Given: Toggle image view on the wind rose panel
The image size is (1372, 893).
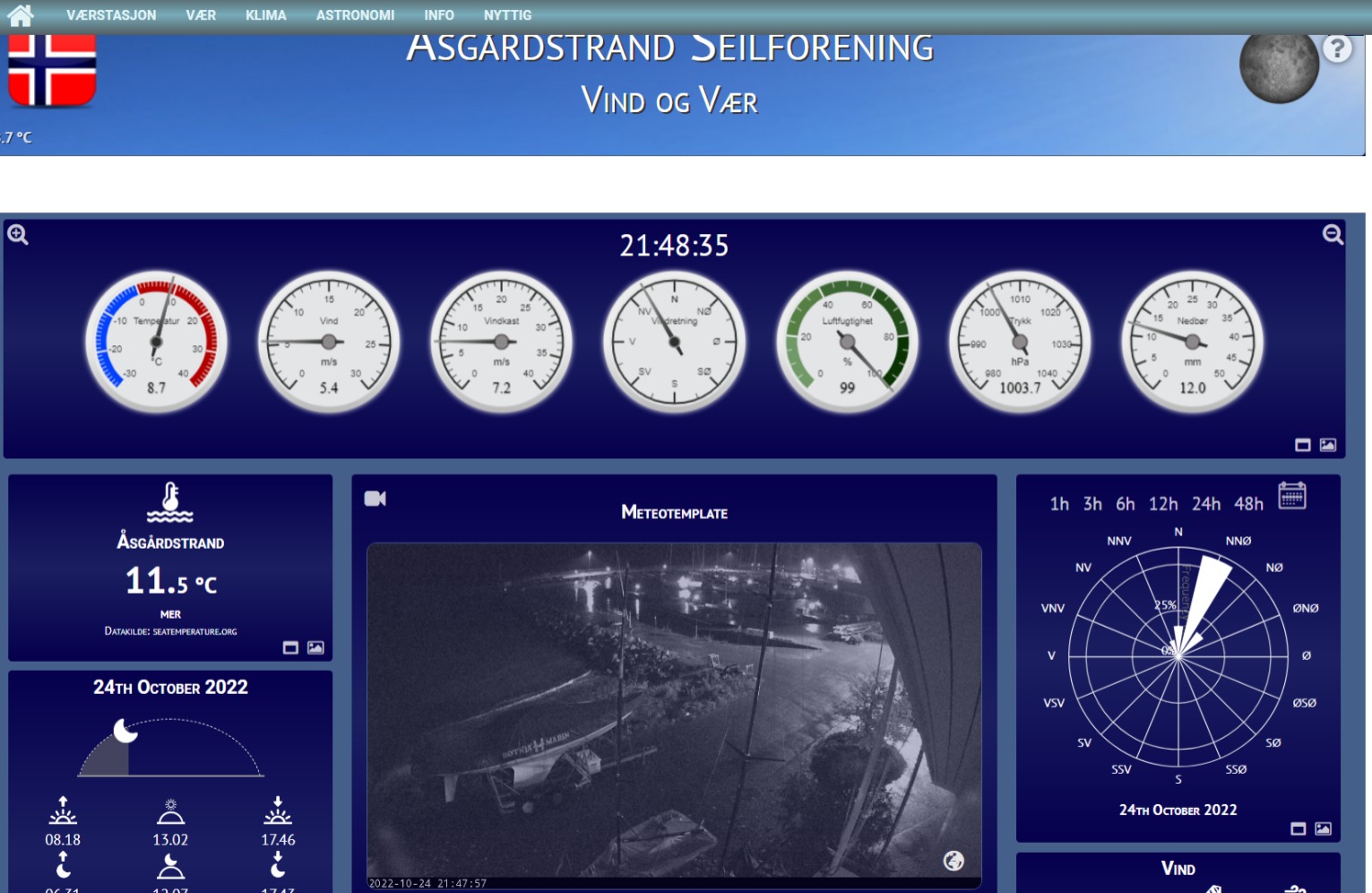Looking at the screenshot, I should tap(1324, 829).
